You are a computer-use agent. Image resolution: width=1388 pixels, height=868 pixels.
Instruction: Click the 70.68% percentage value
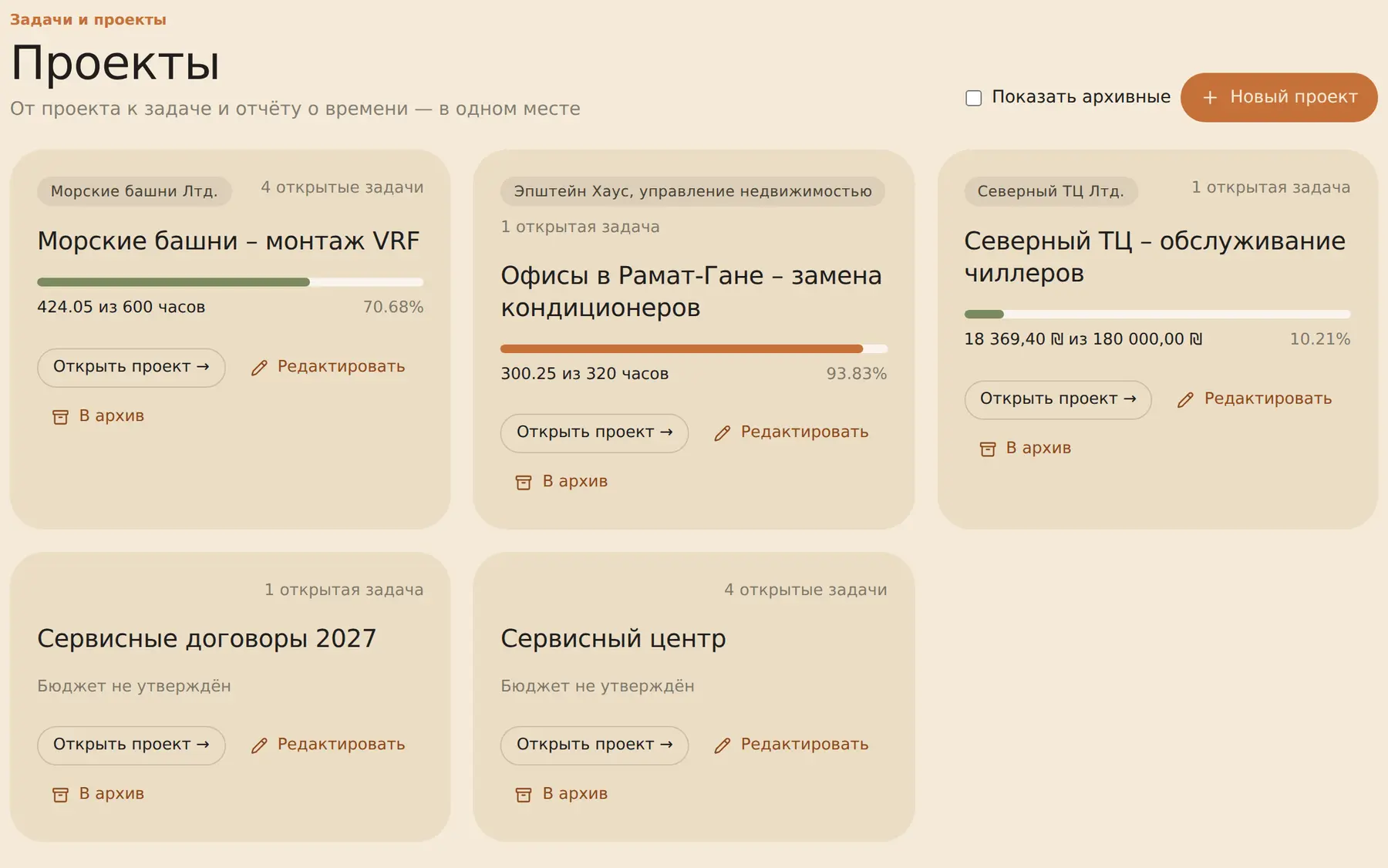tap(393, 307)
